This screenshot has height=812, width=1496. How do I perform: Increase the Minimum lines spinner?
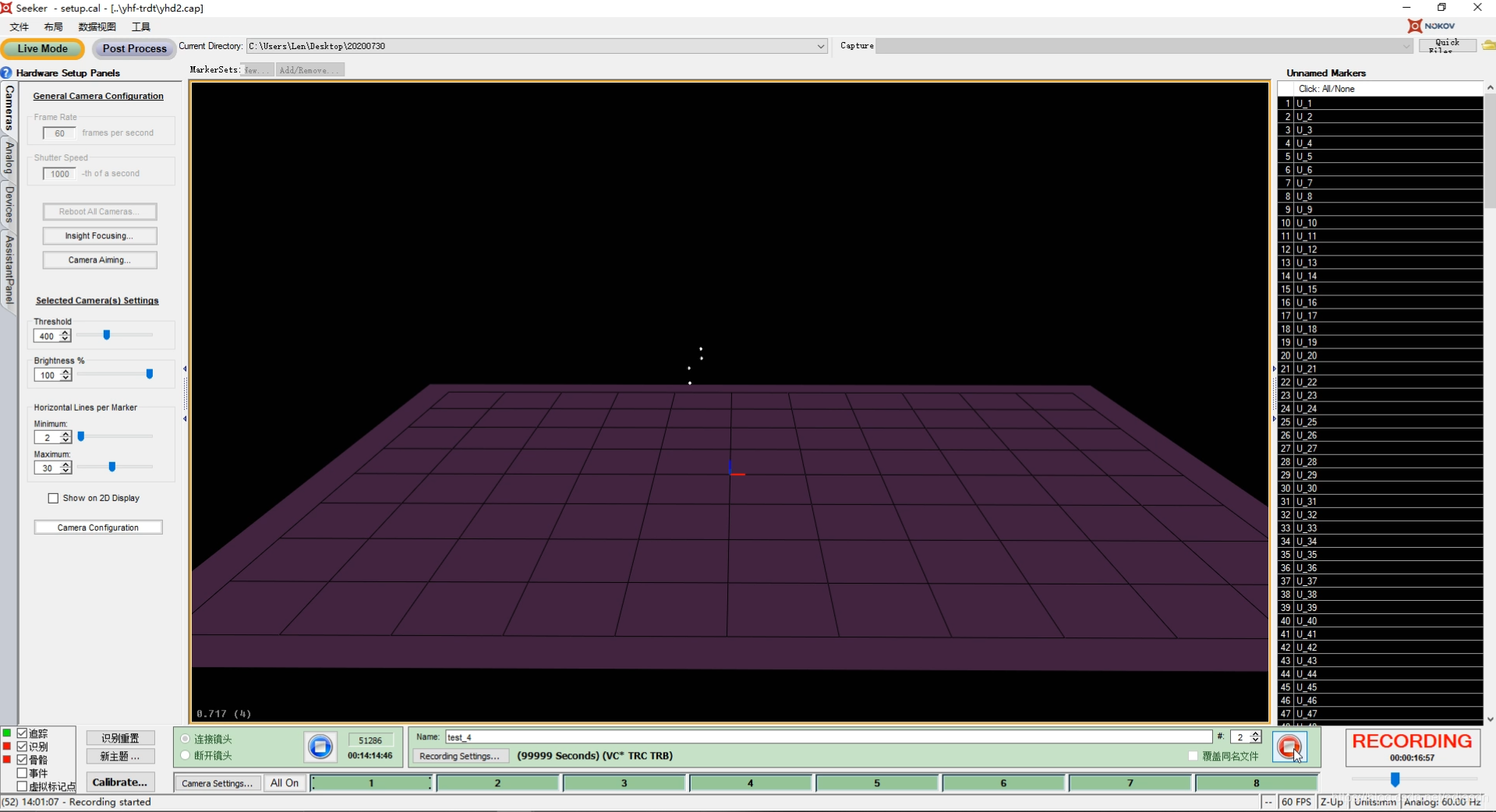[65, 434]
